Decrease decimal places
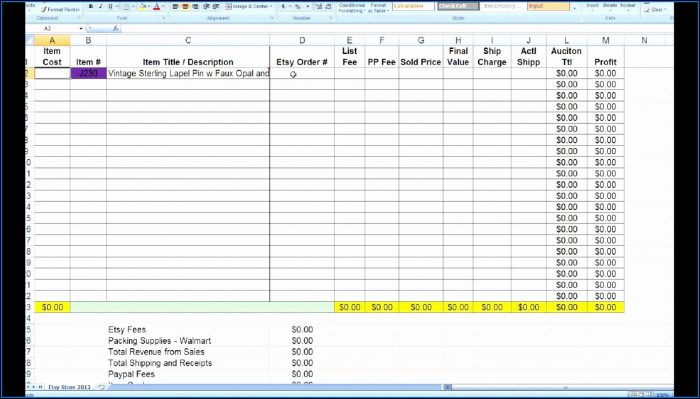The width and height of the screenshot is (700, 399). coord(329,7)
